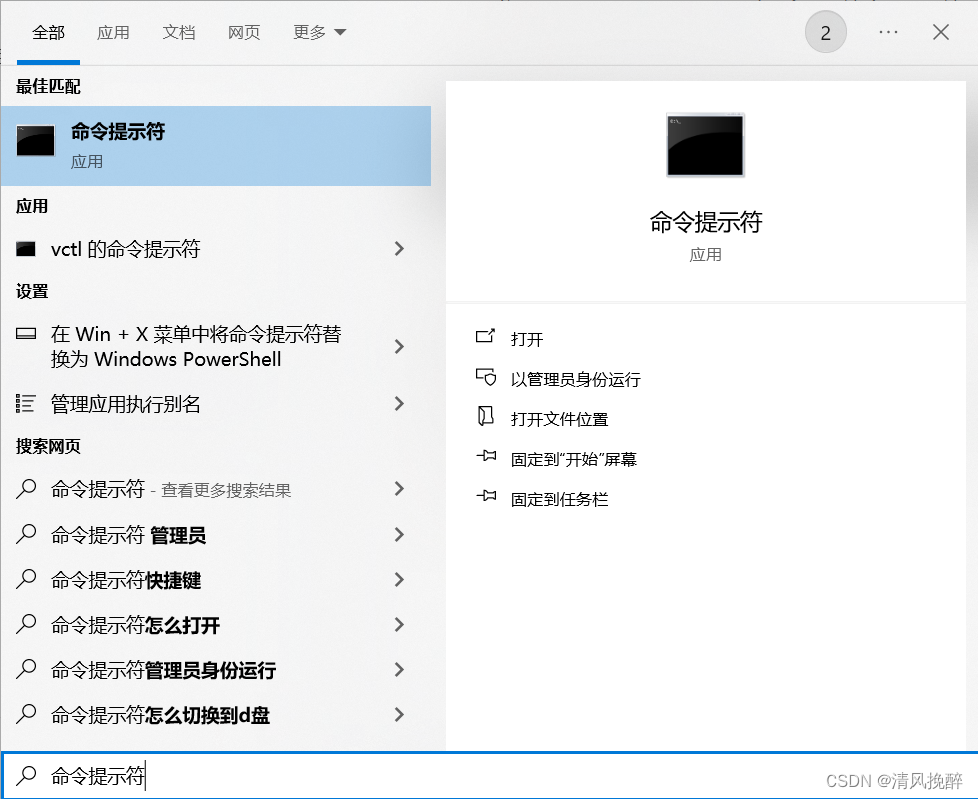
Task: Expand arrow for 管理应用执行别名
Action: click(x=399, y=404)
